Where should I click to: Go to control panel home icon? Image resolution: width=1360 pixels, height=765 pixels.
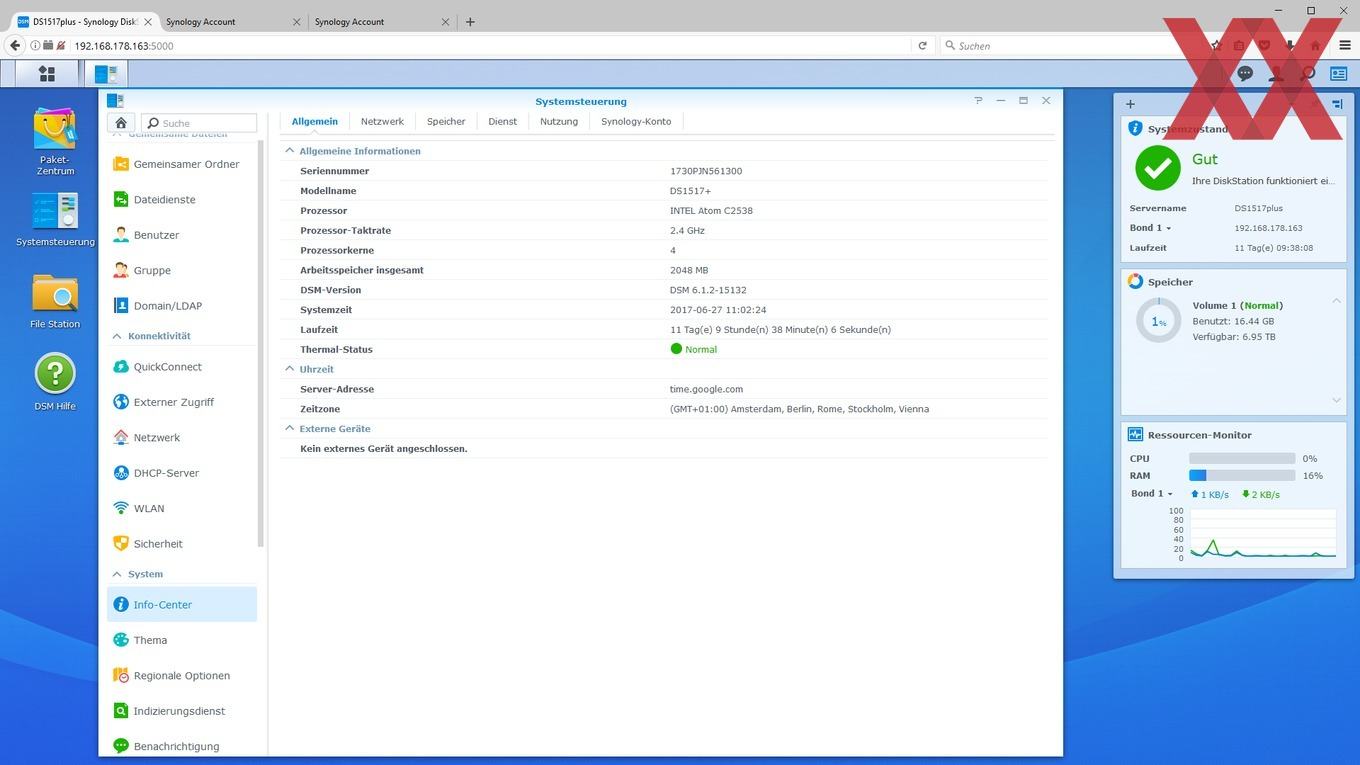(x=121, y=123)
